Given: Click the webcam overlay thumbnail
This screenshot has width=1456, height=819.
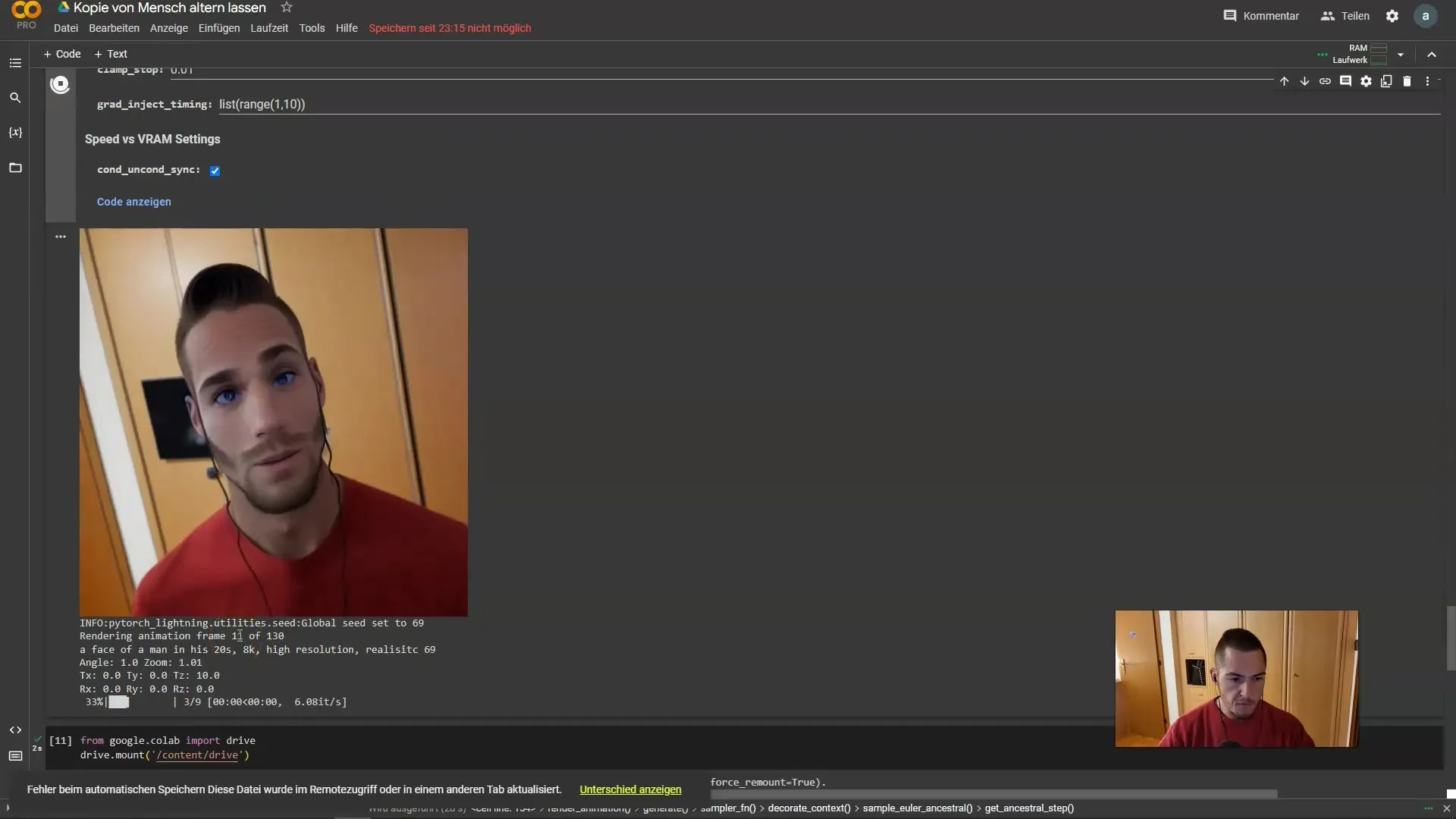Looking at the screenshot, I should click(x=1237, y=679).
